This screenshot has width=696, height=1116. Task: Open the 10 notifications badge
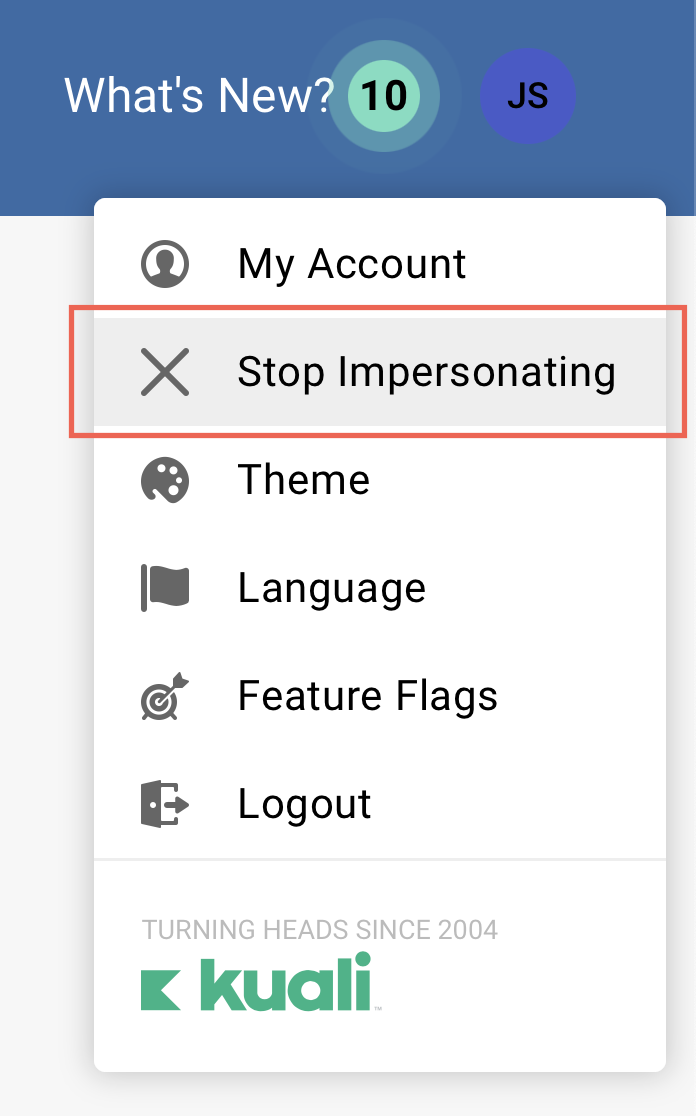(386, 96)
